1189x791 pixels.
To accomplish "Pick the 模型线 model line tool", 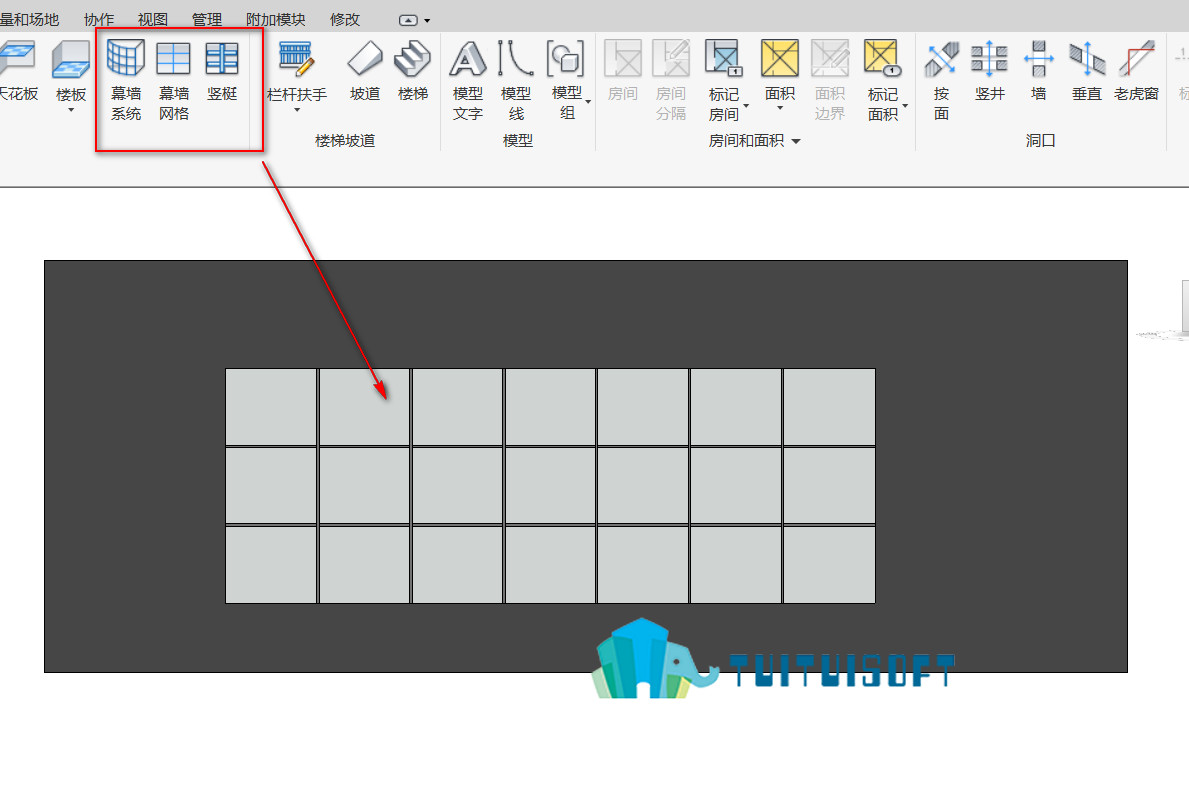I will point(516,80).
